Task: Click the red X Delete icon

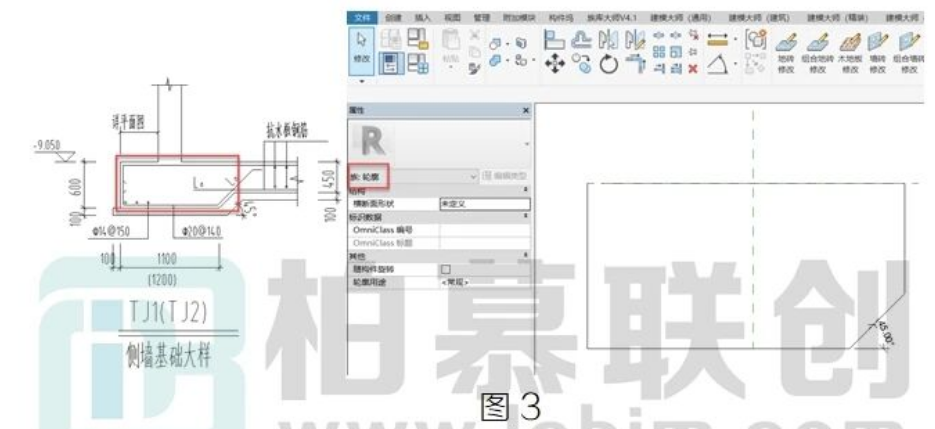Action: click(692, 68)
